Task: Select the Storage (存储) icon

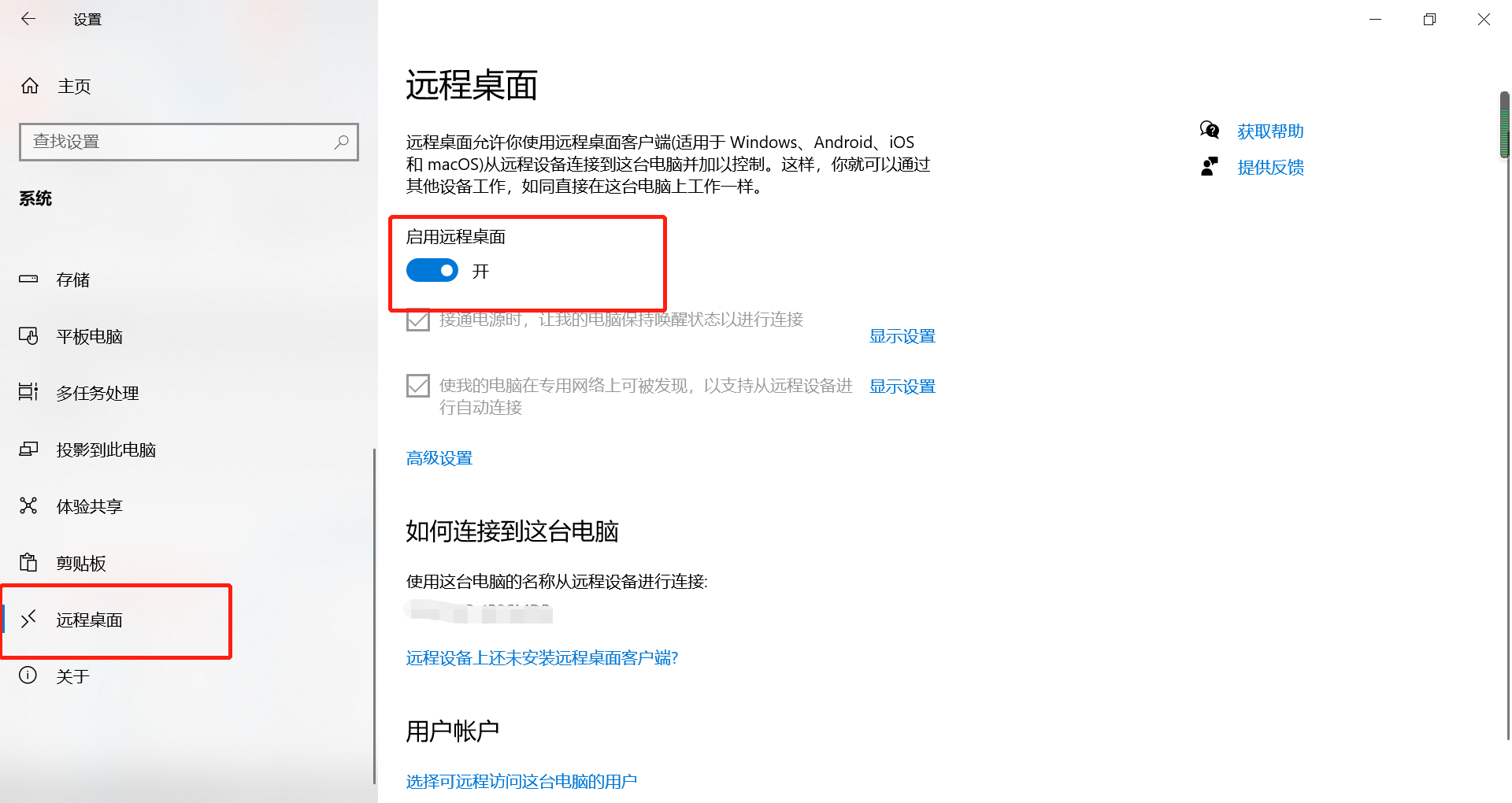Action: (x=28, y=279)
